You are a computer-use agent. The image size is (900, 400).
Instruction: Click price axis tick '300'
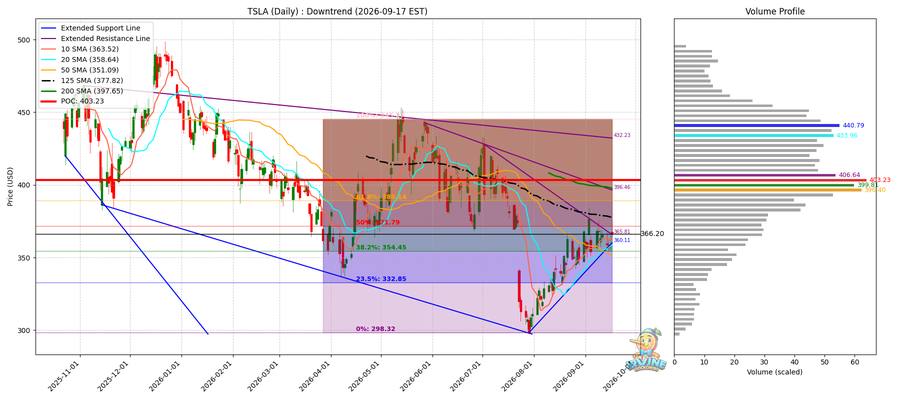pos(25,331)
